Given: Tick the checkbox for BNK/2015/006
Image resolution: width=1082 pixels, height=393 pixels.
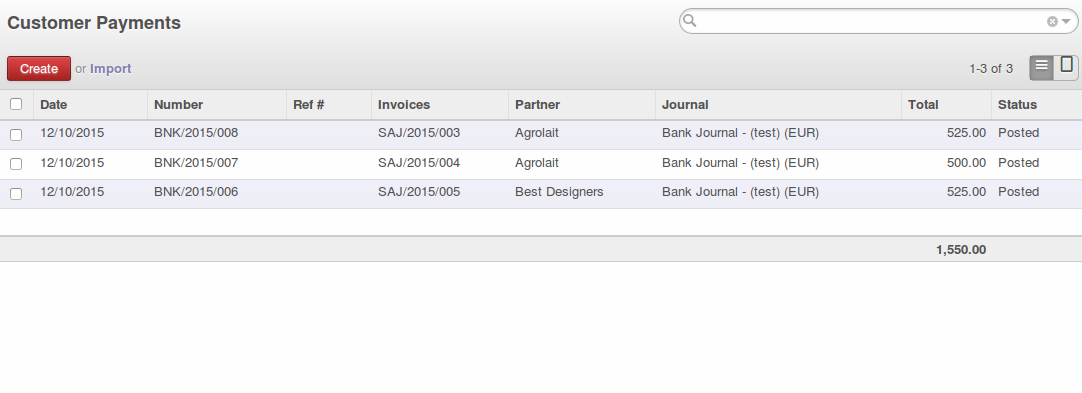Looking at the screenshot, I should [16, 194].
